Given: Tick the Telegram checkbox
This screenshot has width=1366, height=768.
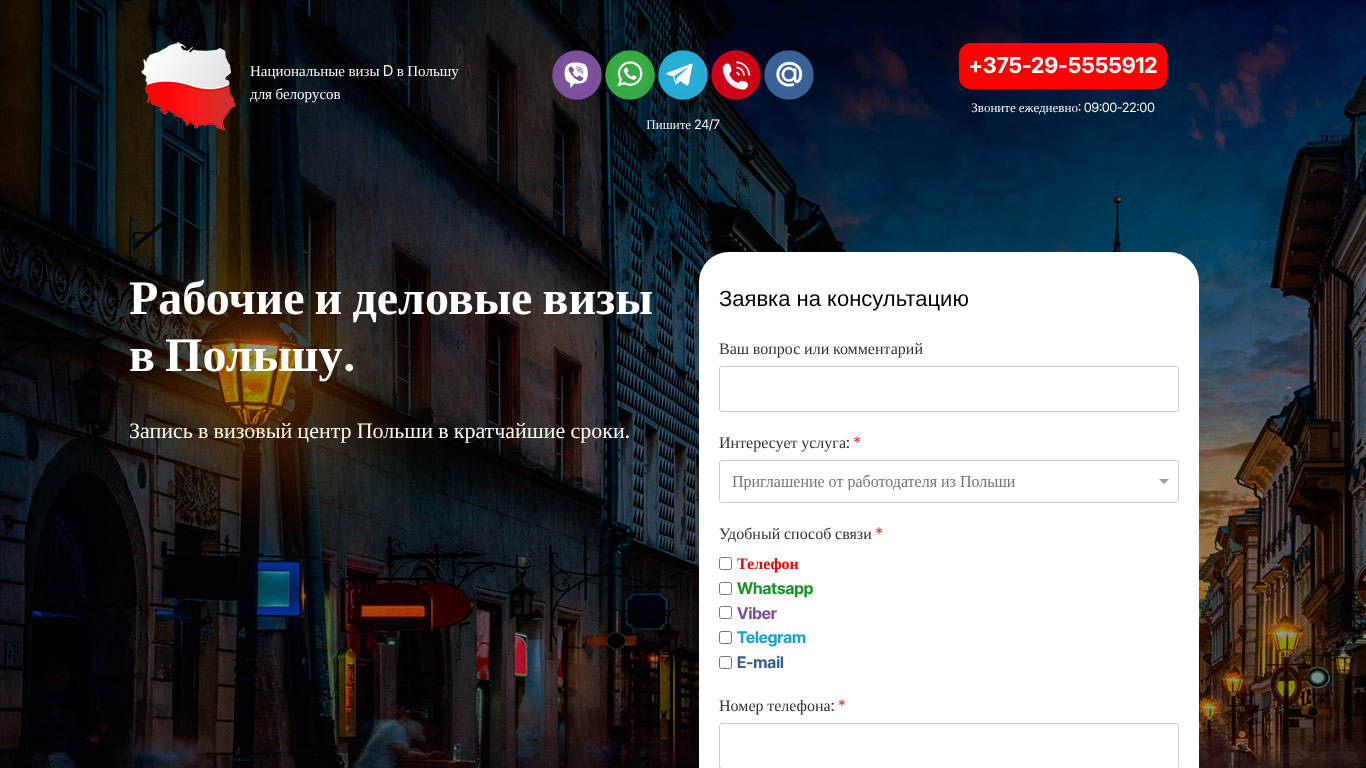Looking at the screenshot, I should [x=726, y=637].
